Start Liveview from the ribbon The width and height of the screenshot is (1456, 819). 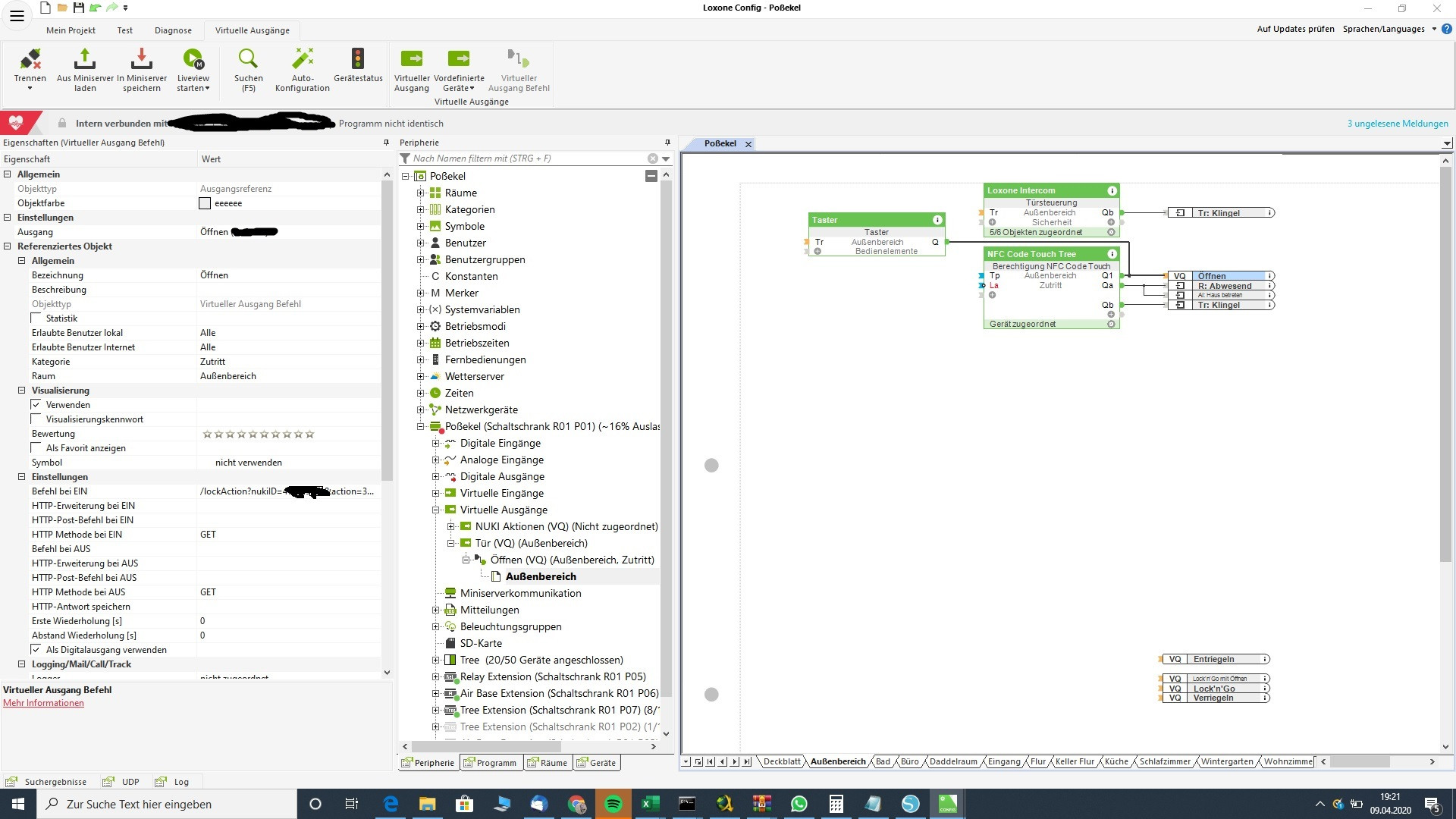(193, 60)
